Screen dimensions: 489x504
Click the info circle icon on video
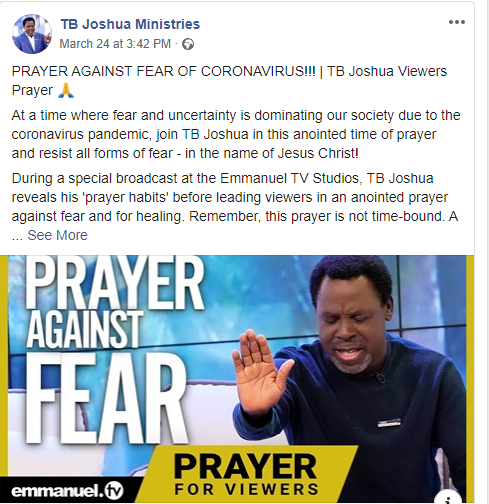click(x=448, y=498)
